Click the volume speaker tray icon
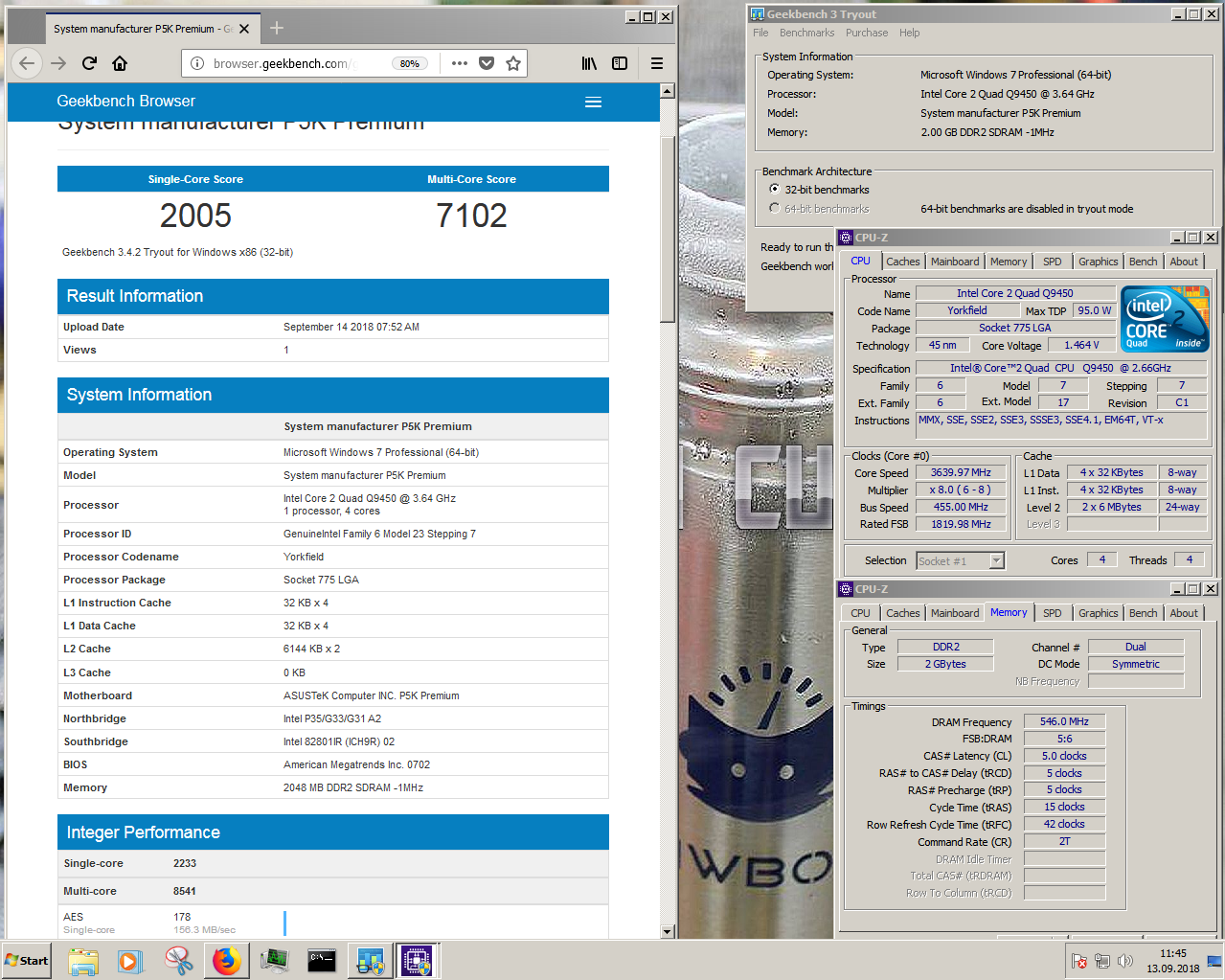Viewport: 1225px width, 980px height. tap(1125, 961)
